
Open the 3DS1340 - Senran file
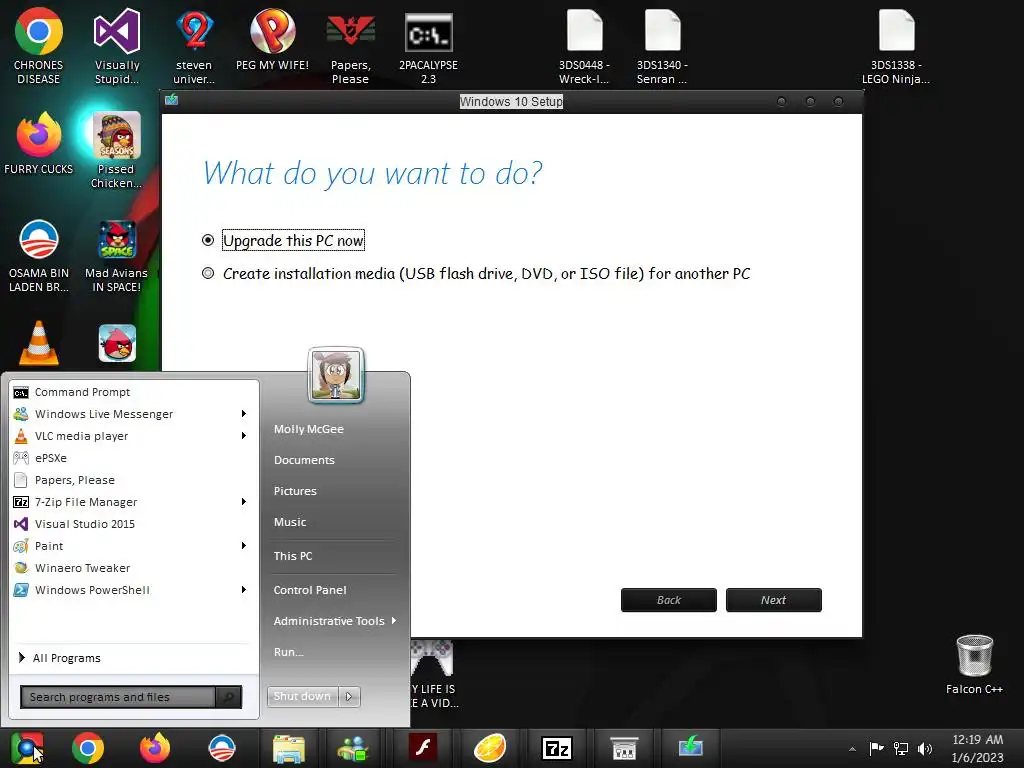coord(662,46)
